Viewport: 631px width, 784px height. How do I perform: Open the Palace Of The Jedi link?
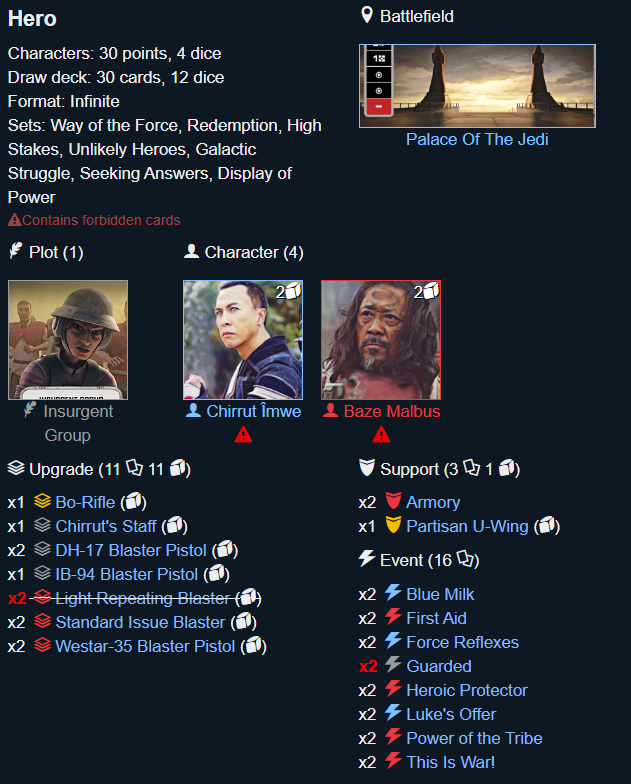tap(477, 139)
